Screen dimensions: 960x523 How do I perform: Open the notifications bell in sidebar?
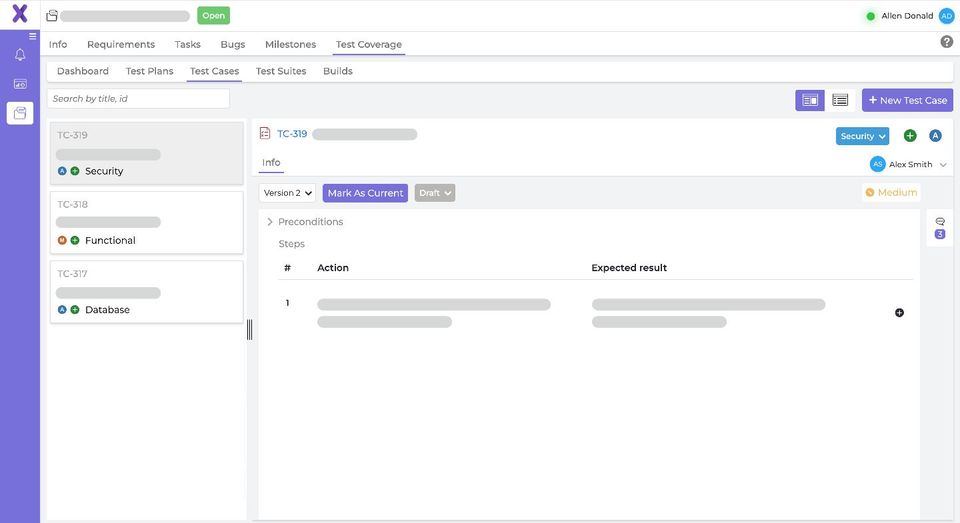pos(20,55)
